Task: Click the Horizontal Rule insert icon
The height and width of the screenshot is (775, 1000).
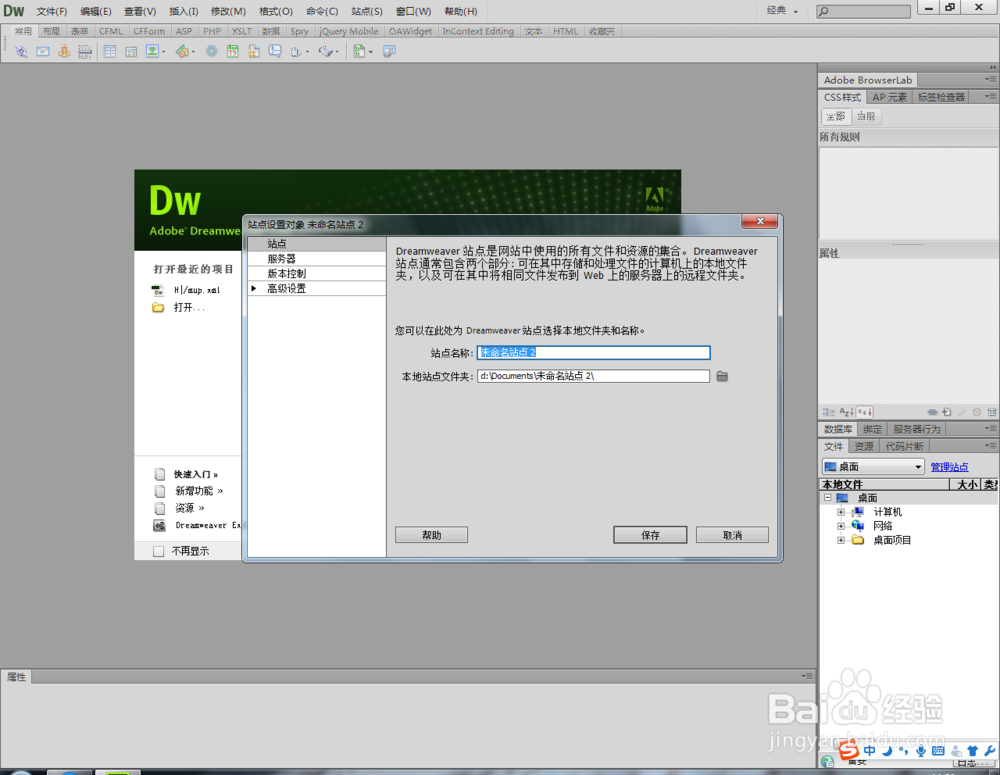Action: [x=85, y=52]
